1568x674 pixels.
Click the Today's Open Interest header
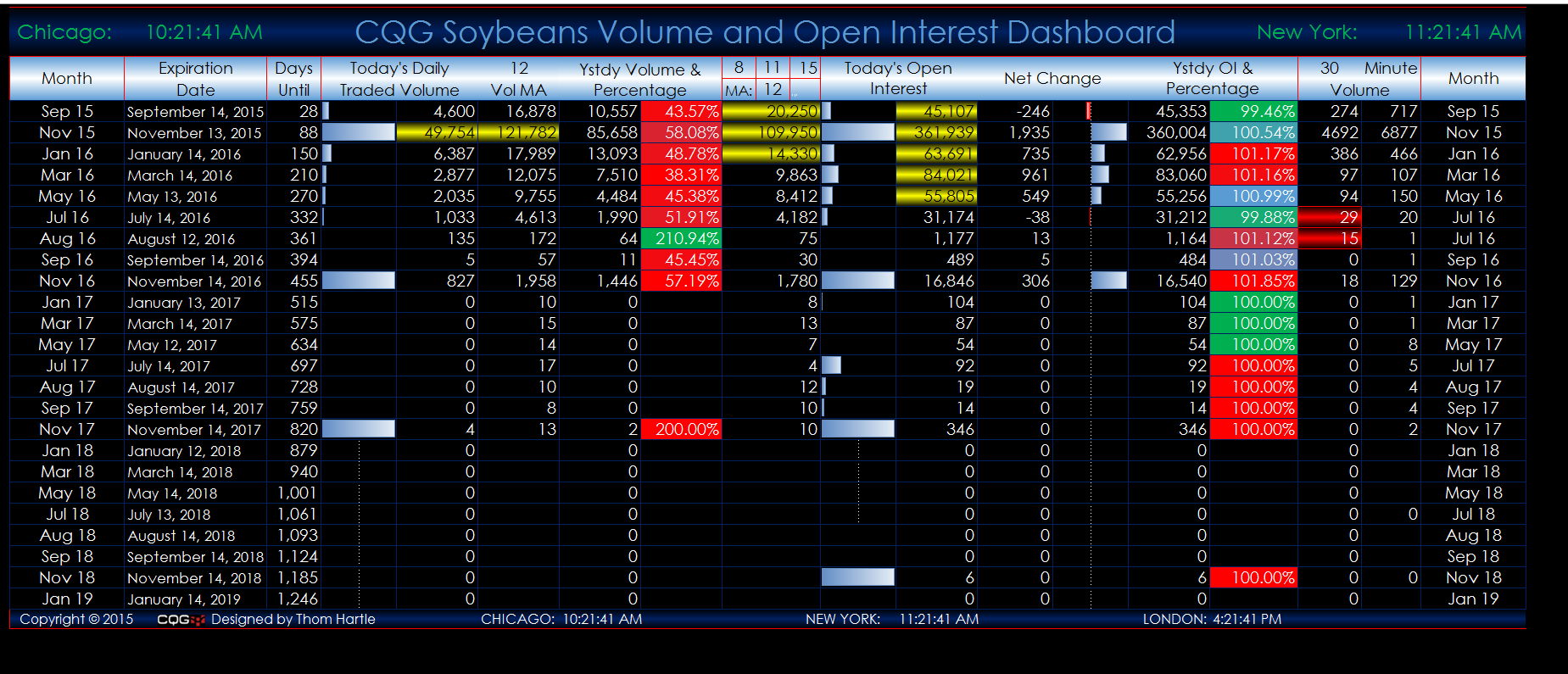coord(898,78)
